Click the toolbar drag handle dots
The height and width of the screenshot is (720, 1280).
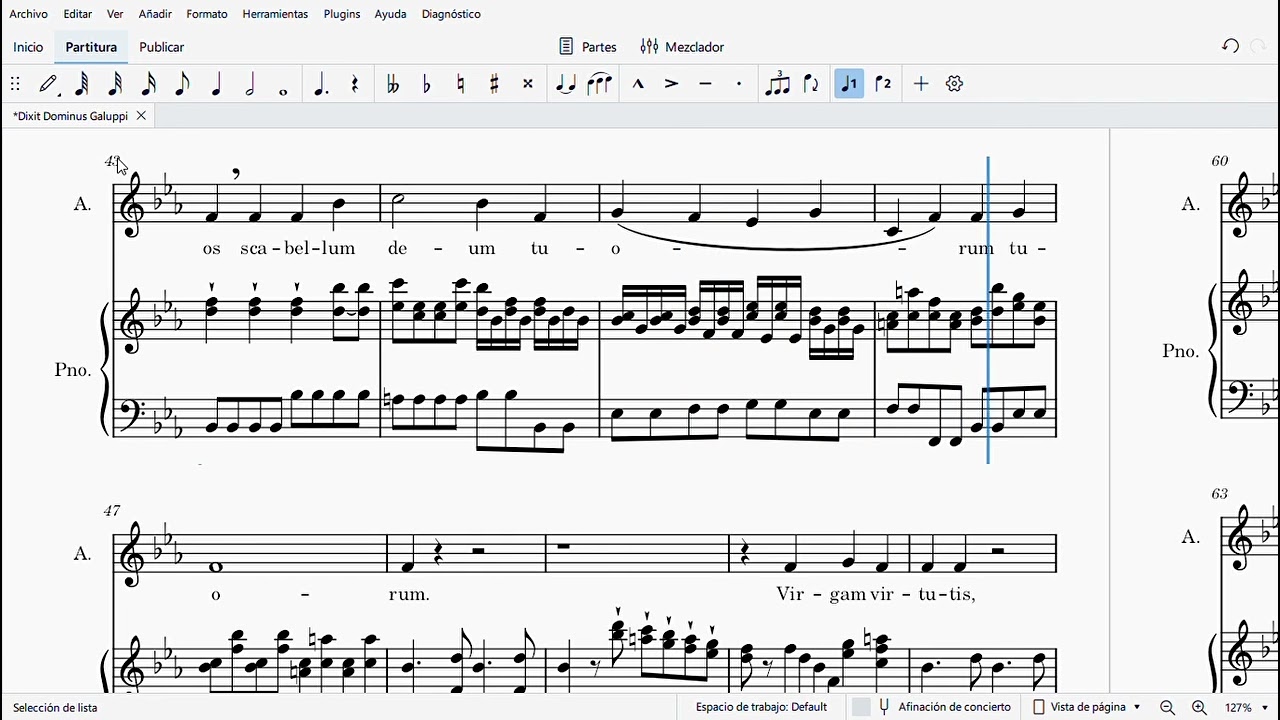click(15, 84)
